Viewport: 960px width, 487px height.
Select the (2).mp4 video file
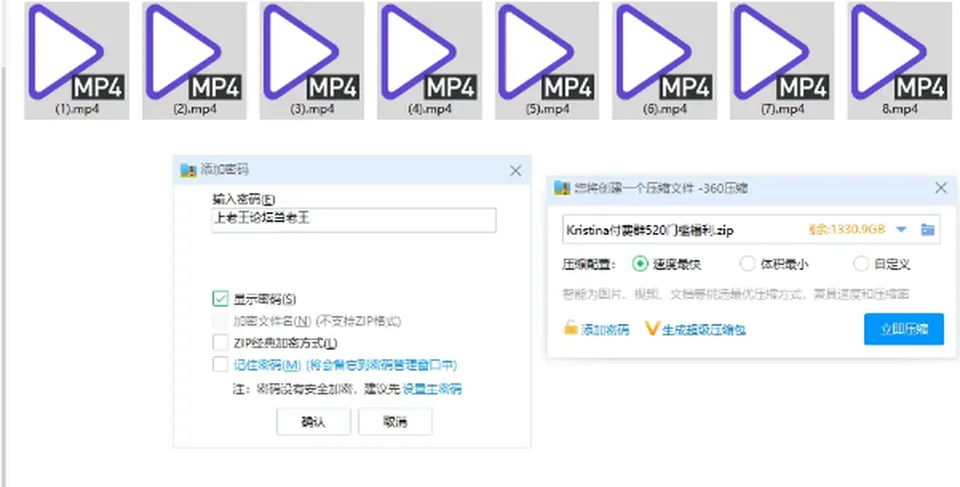pyautogui.click(x=195, y=60)
